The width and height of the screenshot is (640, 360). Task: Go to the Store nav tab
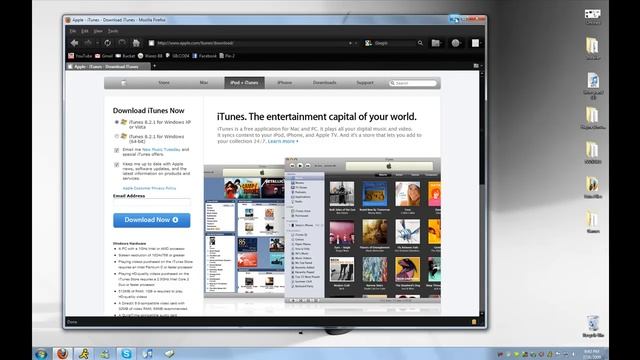(x=164, y=83)
